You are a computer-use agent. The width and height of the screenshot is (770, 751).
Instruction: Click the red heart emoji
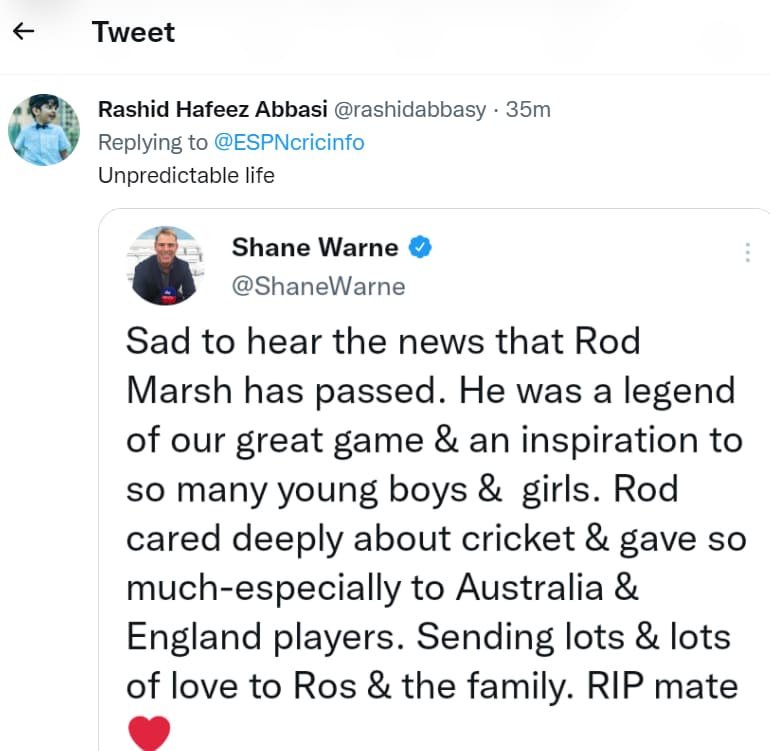pyautogui.click(x=149, y=733)
